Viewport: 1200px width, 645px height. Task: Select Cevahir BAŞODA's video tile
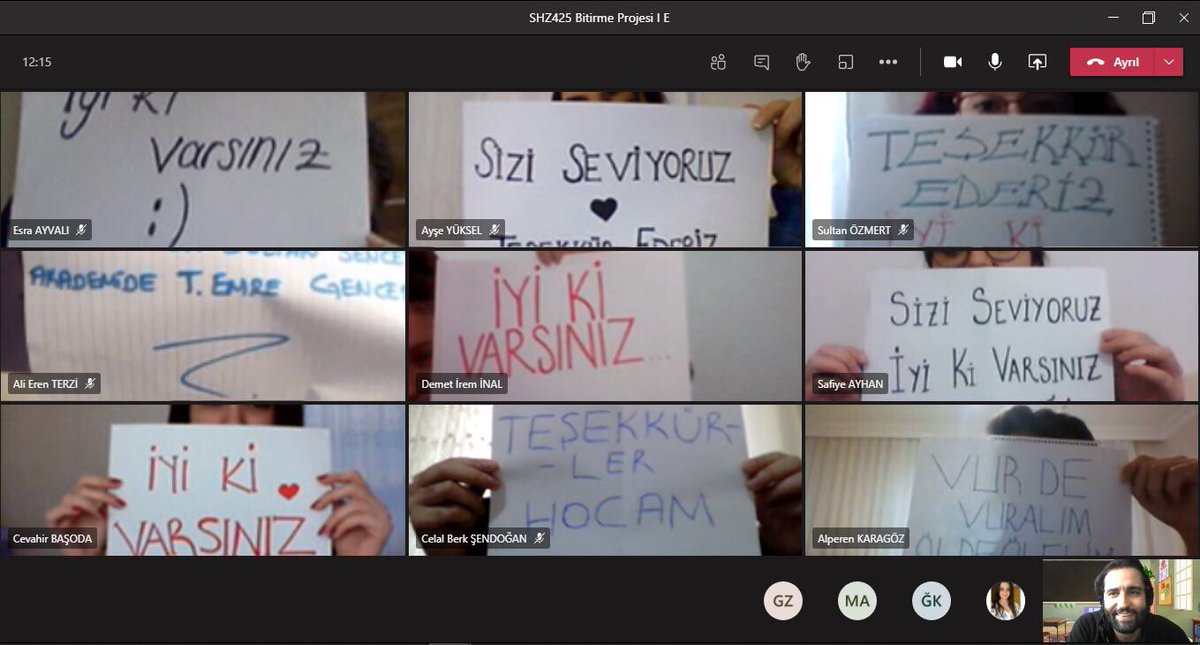click(203, 480)
